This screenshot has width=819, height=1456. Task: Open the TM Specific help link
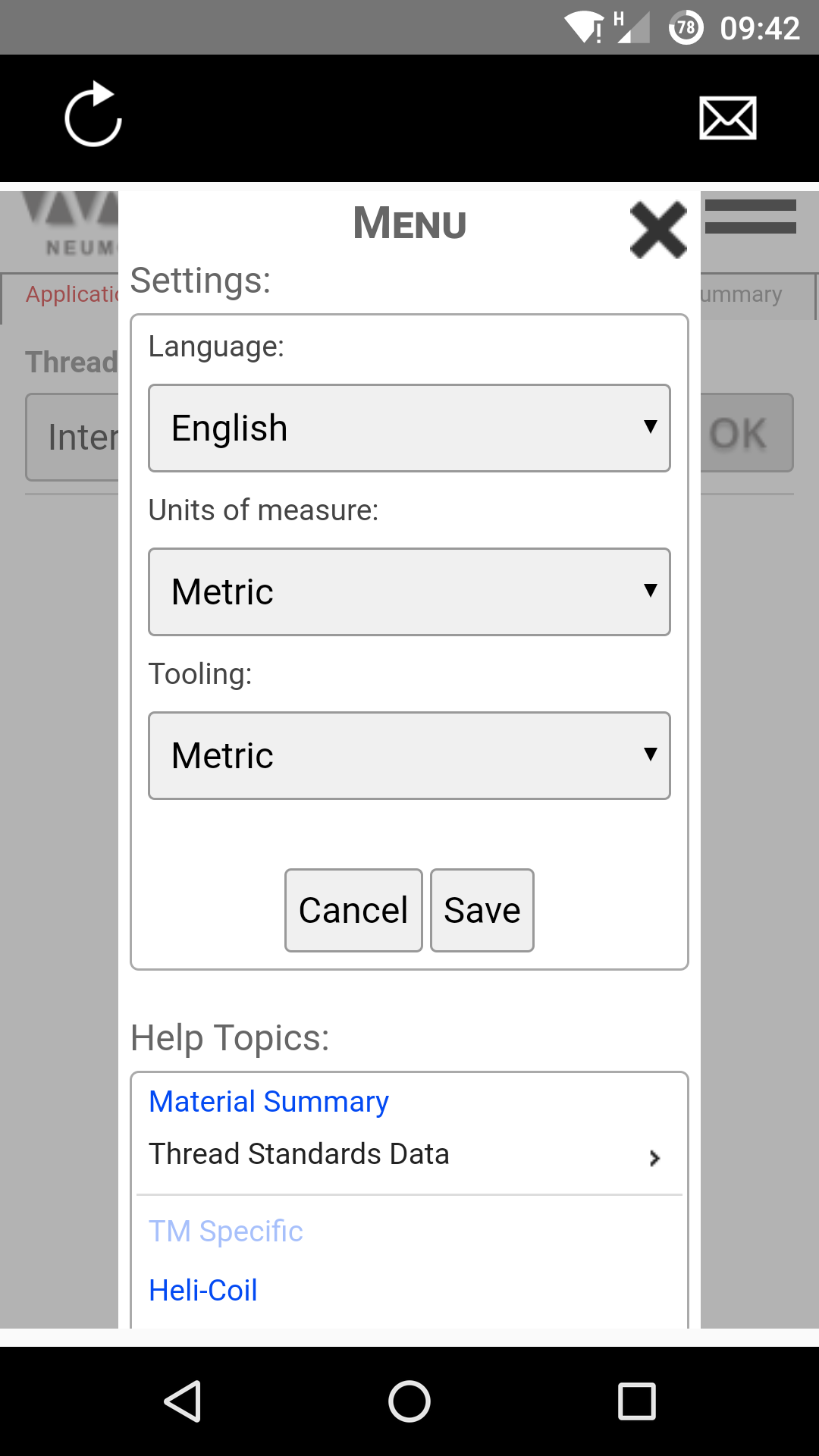226,1231
